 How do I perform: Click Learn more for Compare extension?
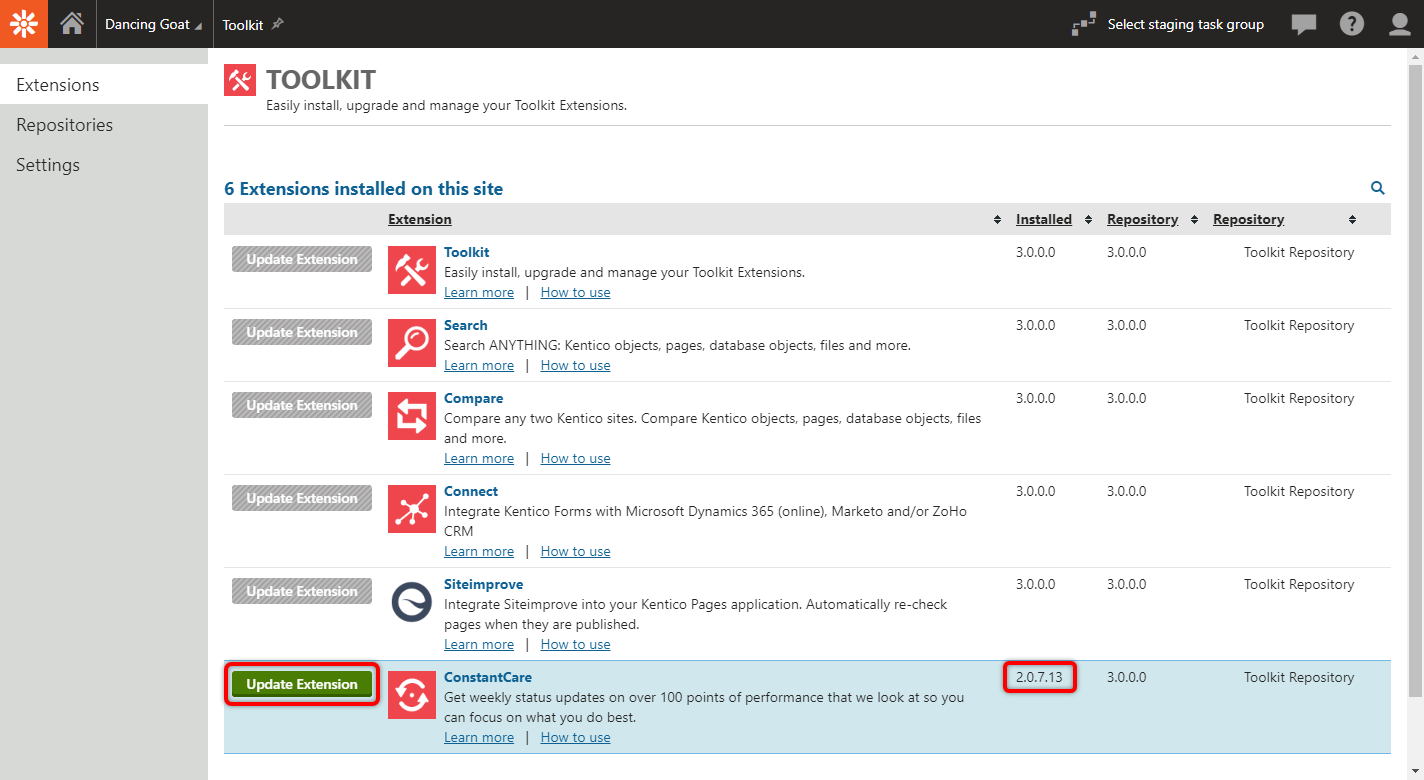[x=479, y=459]
